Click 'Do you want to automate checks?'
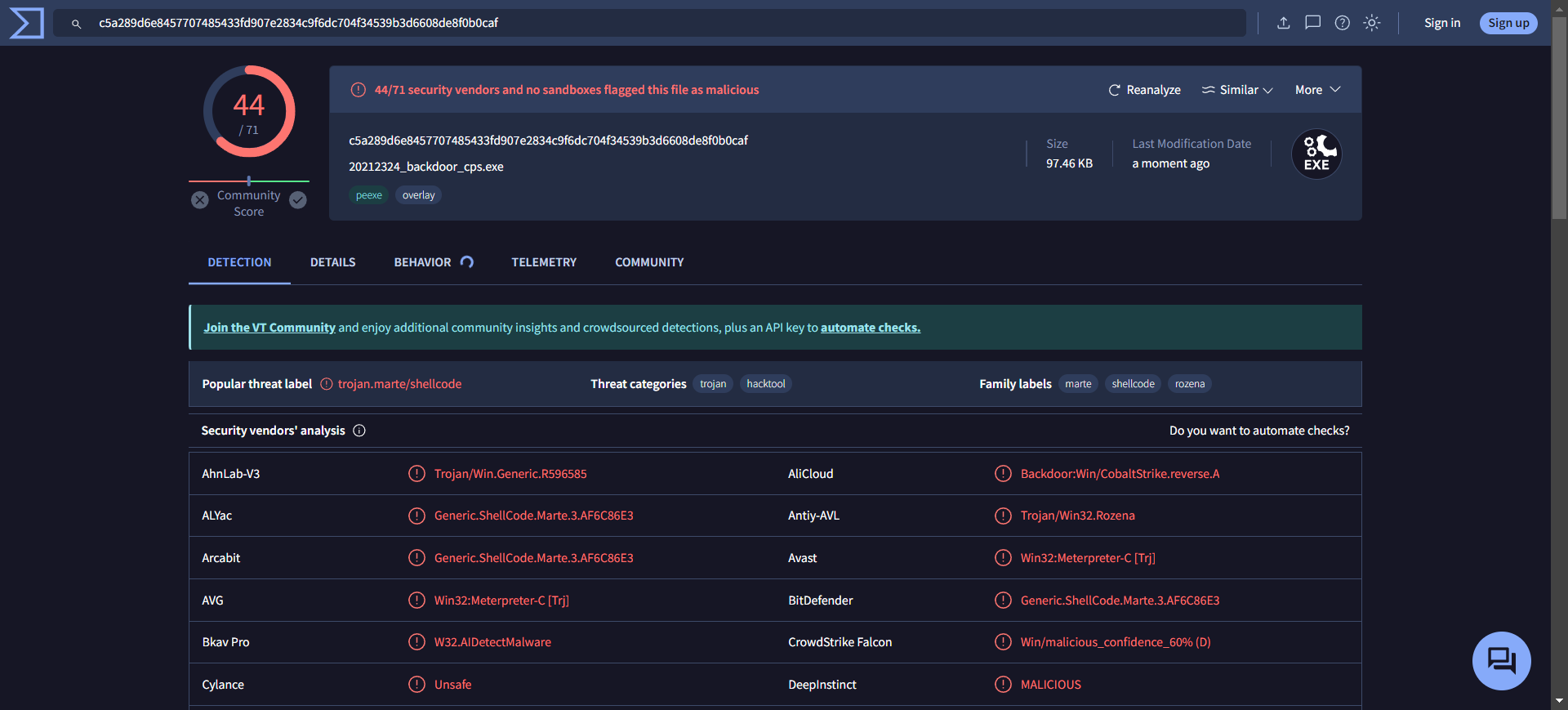The image size is (1568, 710). [x=1259, y=431]
